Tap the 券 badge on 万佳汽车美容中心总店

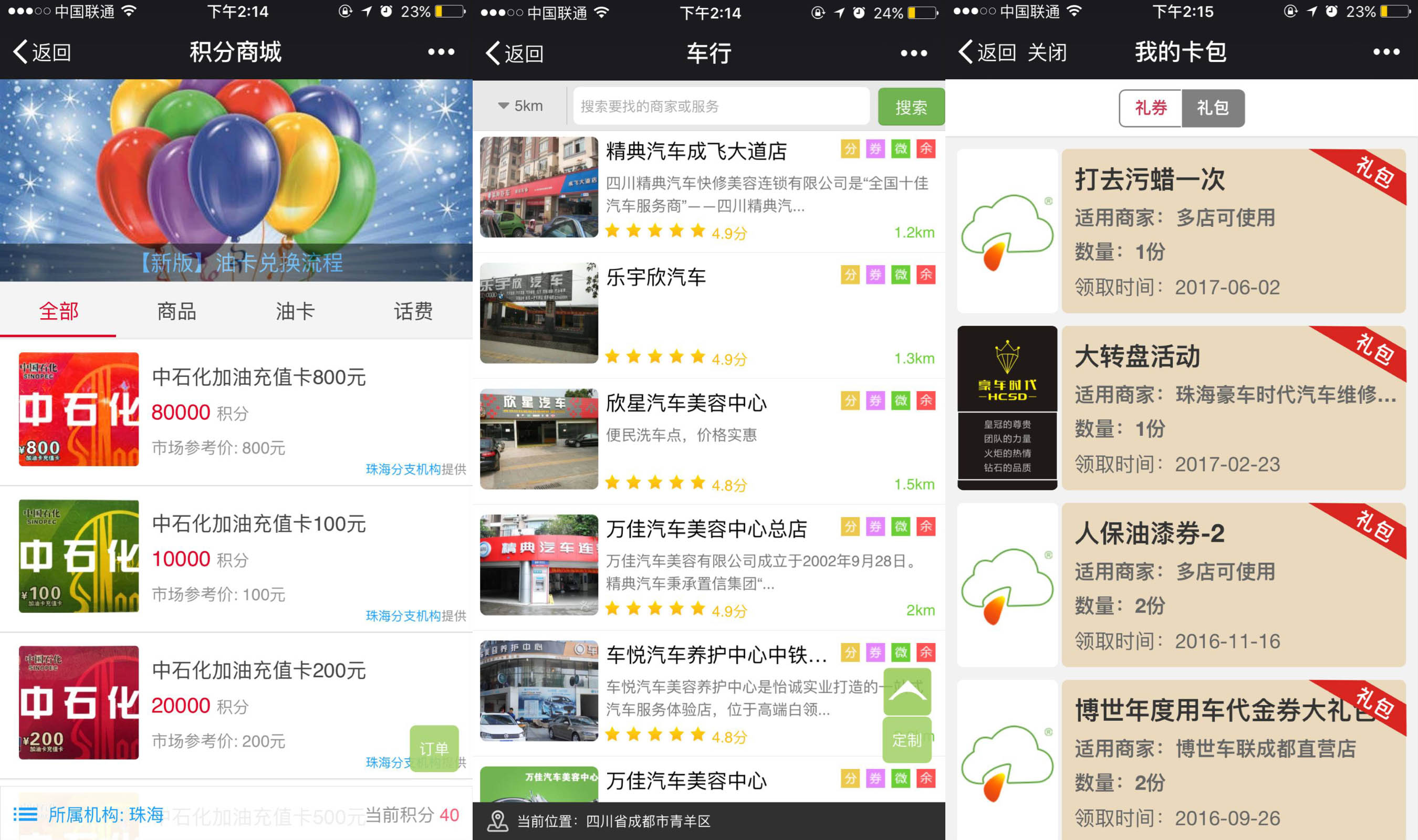click(x=875, y=527)
